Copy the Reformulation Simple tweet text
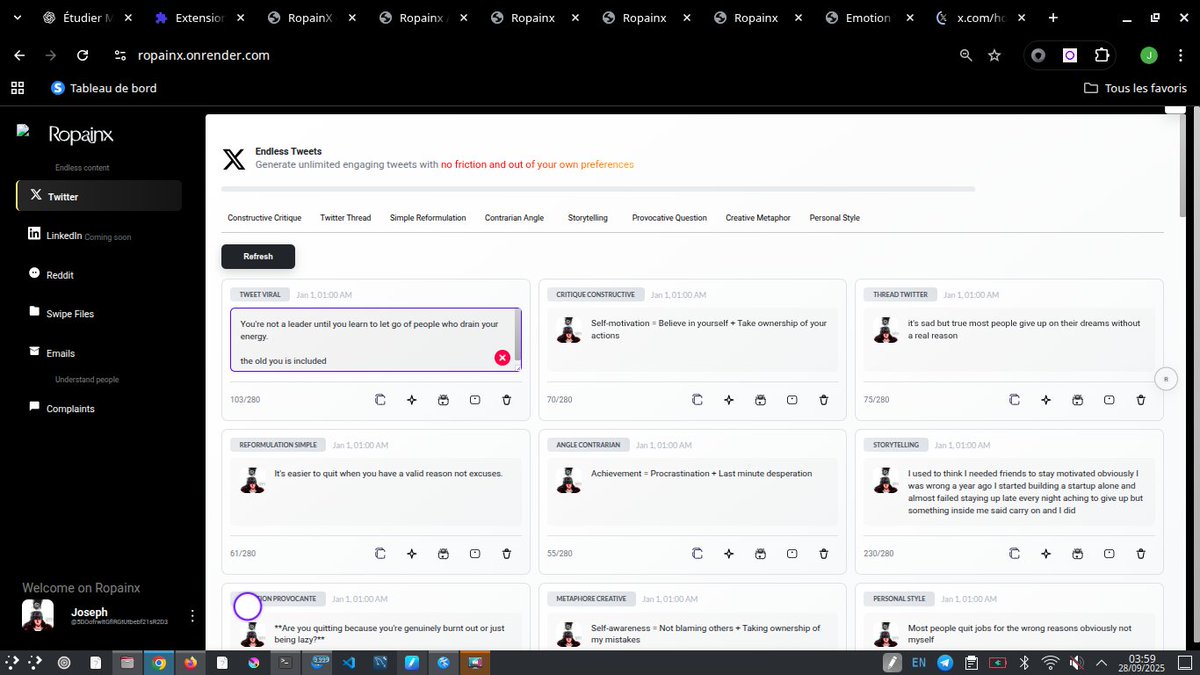This screenshot has width=1200, height=675. (x=380, y=554)
